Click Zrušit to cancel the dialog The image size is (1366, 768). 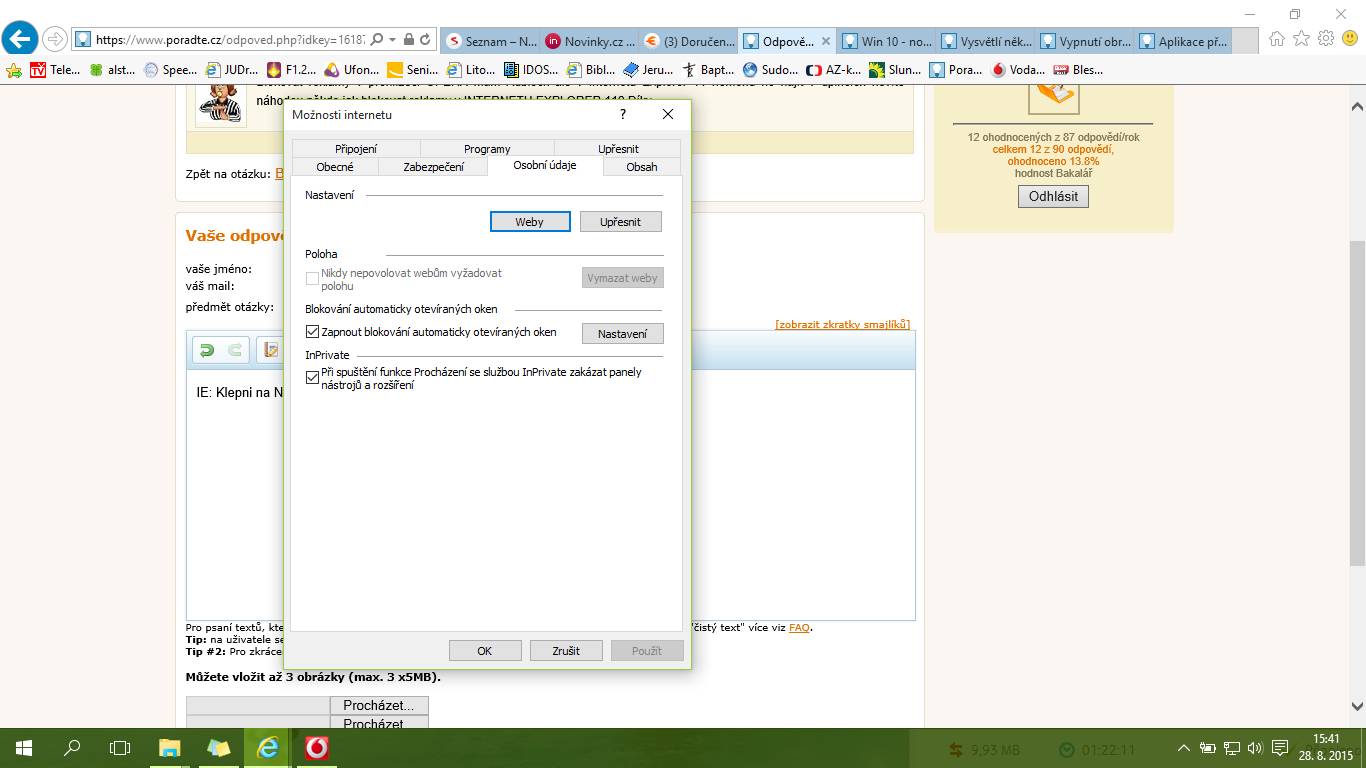[x=566, y=651]
